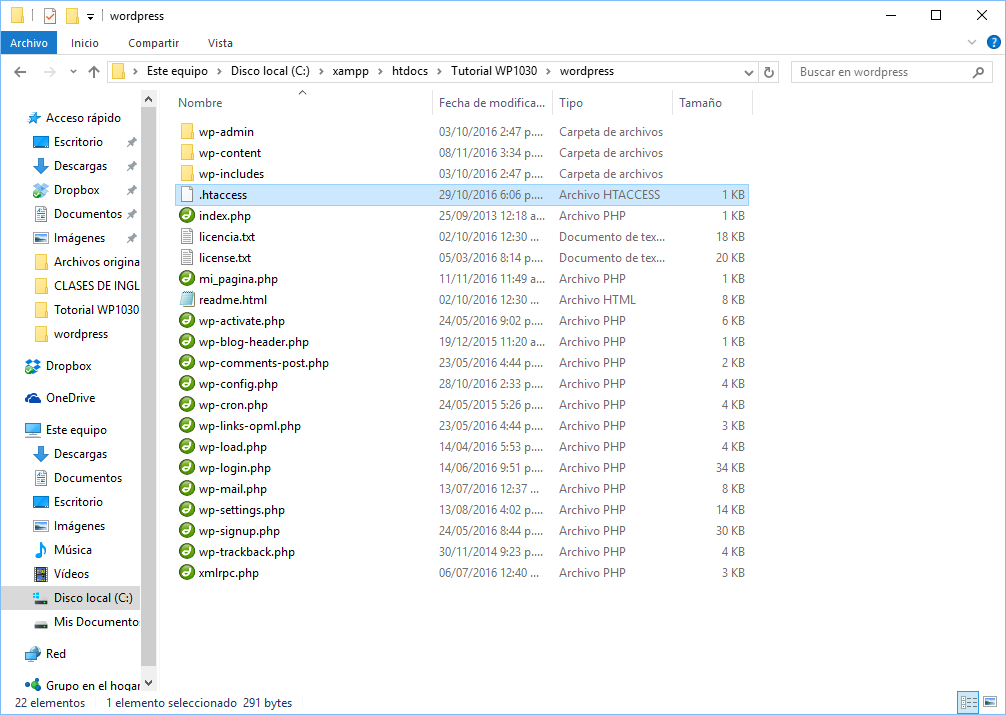Click the New Folder icon in the title bar
The image size is (1006, 715).
tap(72, 15)
